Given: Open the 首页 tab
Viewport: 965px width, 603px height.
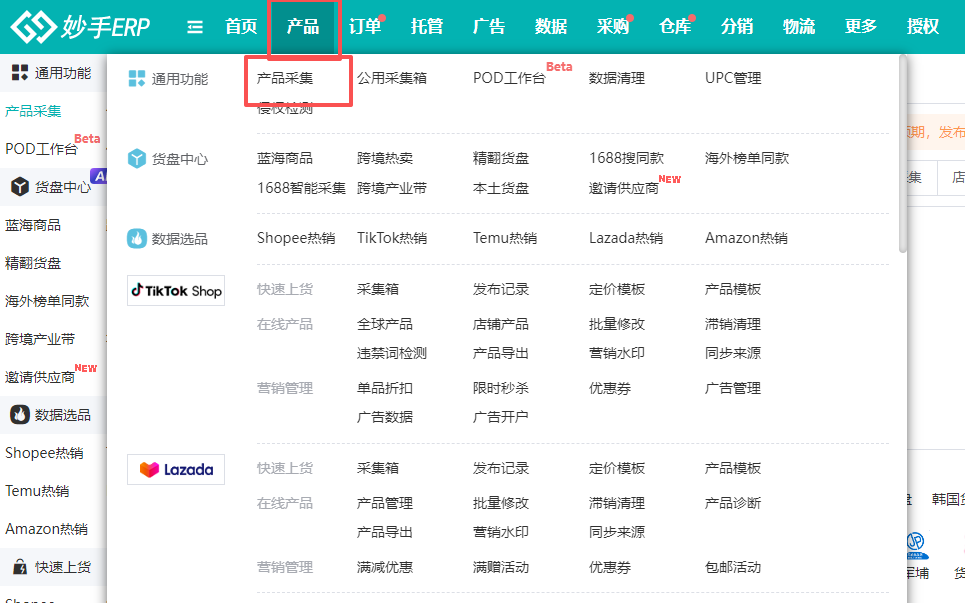Looking at the screenshot, I should click(241, 26).
